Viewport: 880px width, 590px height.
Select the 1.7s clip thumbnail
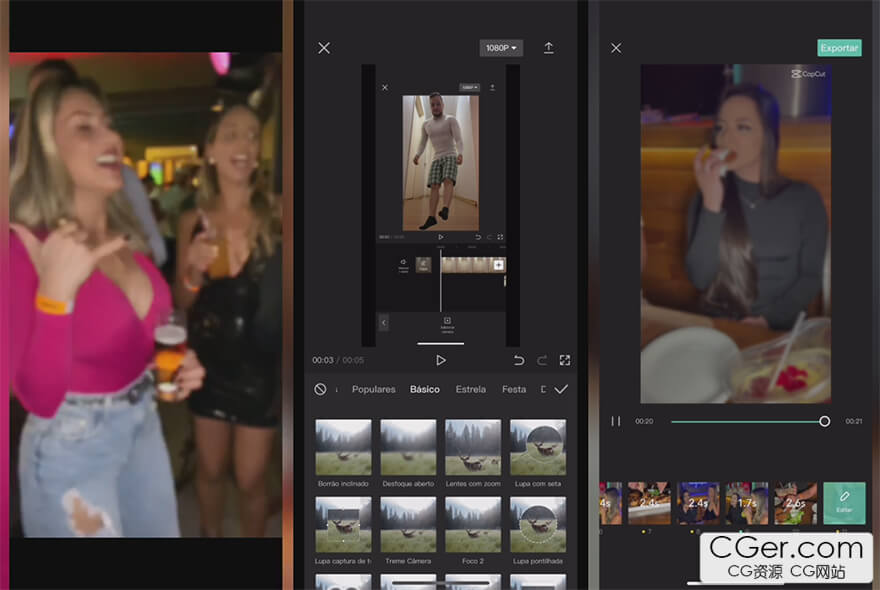[747, 503]
